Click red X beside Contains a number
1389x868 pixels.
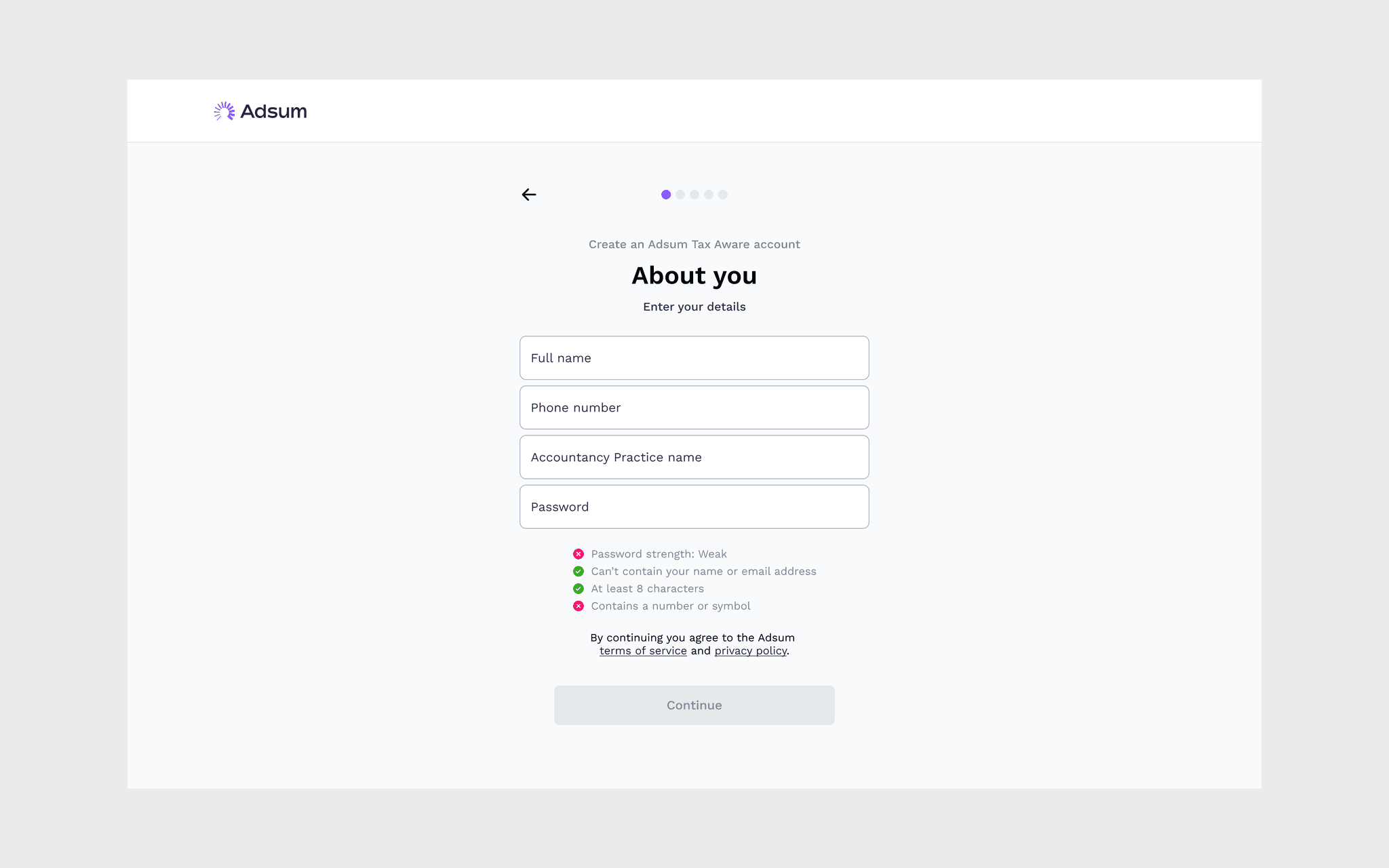point(579,606)
